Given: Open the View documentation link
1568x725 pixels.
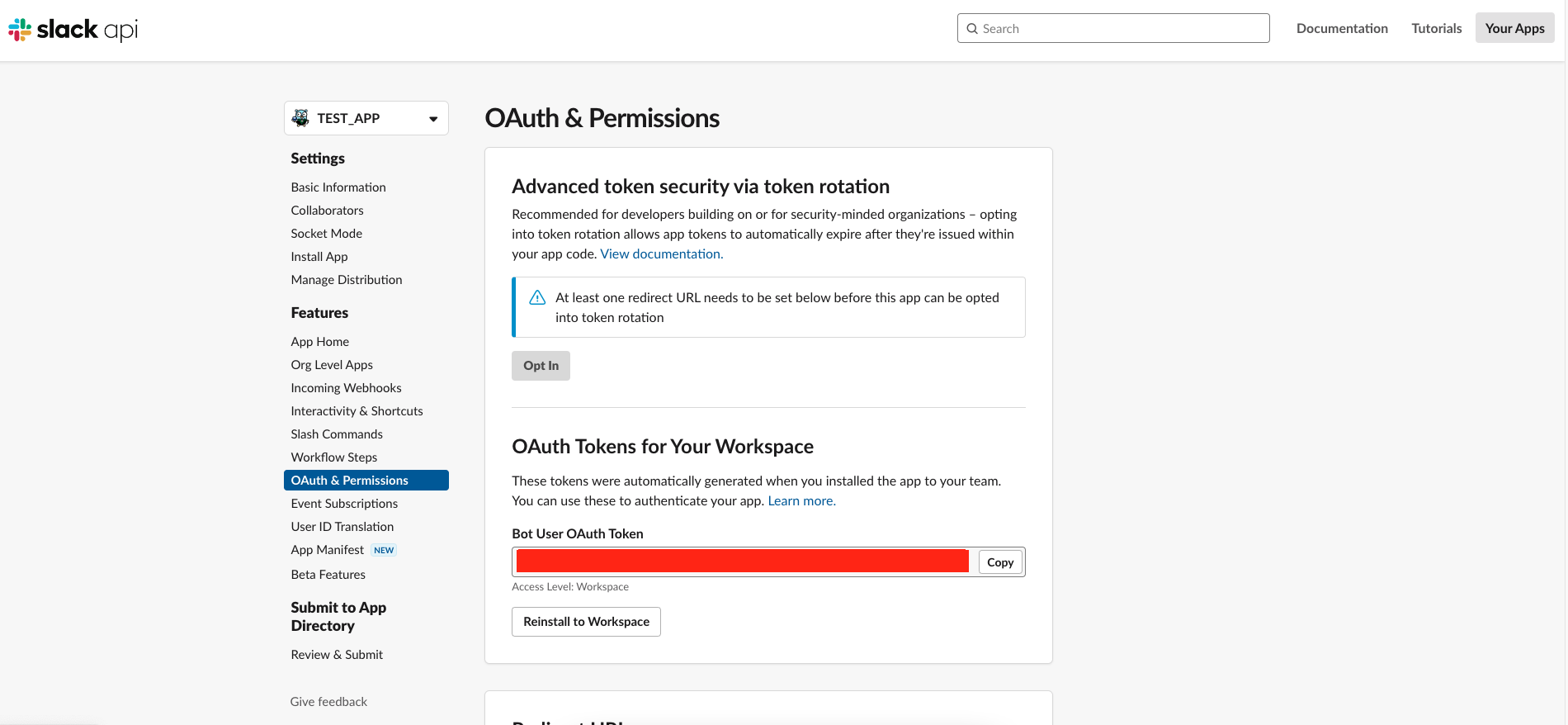Looking at the screenshot, I should (x=662, y=254).
